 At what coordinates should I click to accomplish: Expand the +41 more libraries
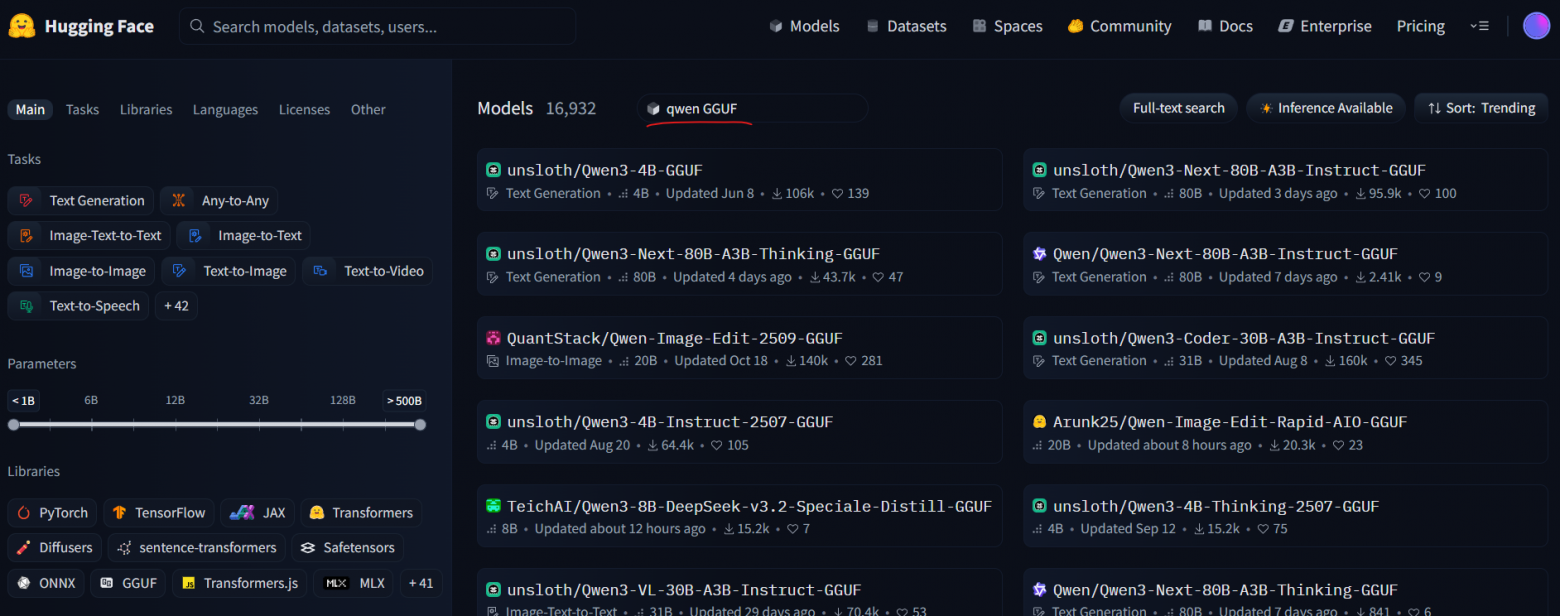click(x=421, y=582)
